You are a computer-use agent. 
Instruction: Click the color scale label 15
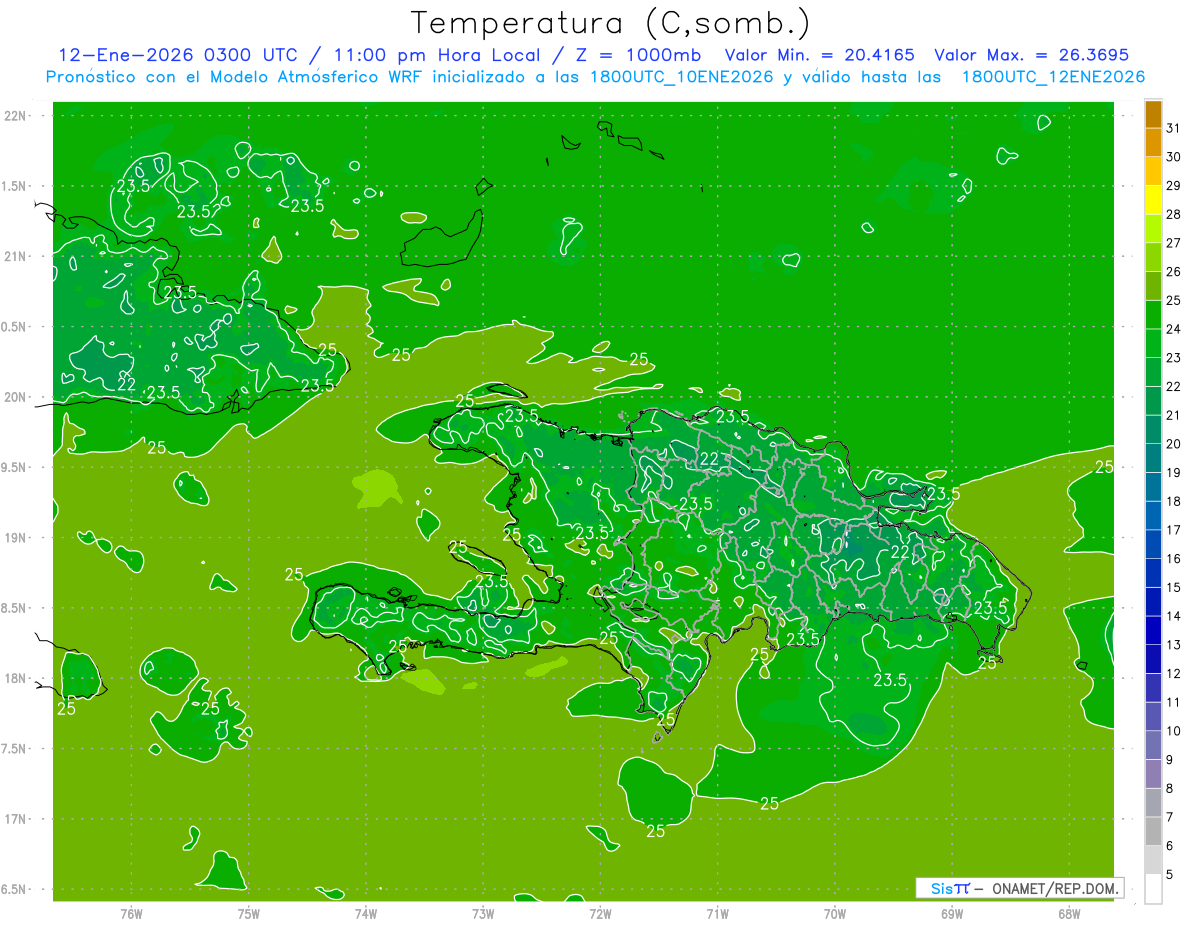click(1174, 587)
